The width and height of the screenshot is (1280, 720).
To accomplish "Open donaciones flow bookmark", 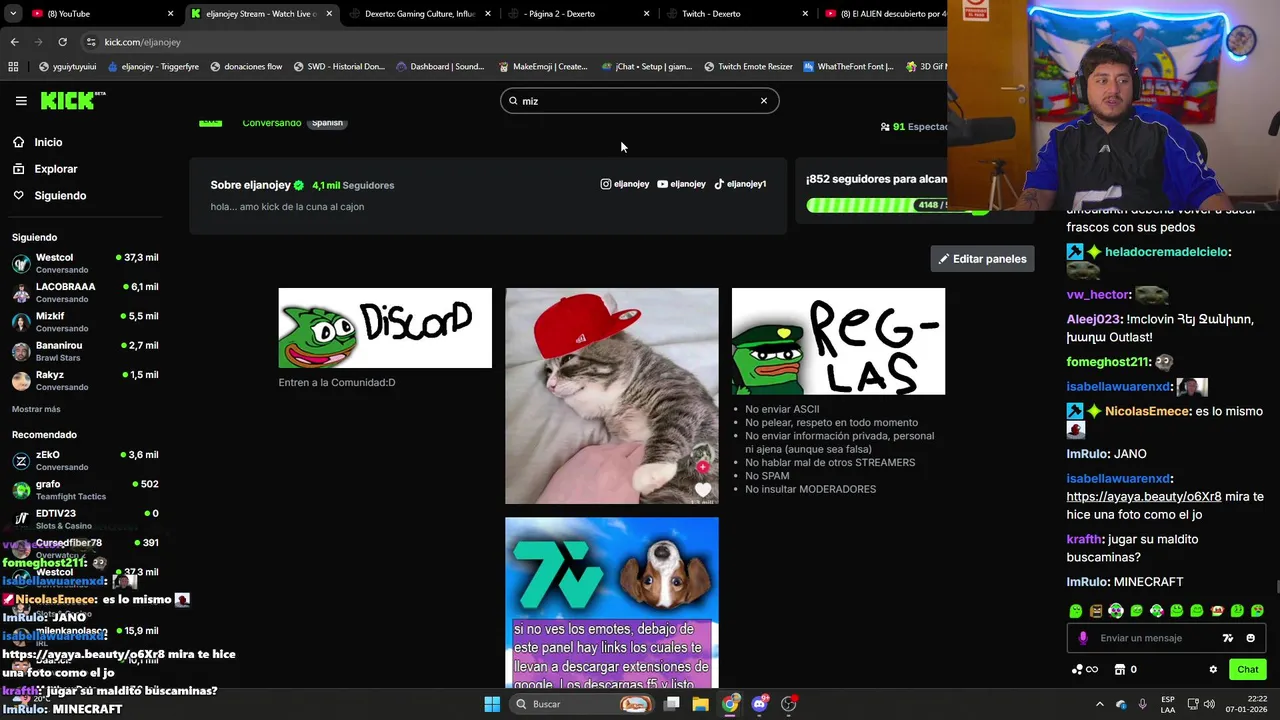I will pos(246,67).
